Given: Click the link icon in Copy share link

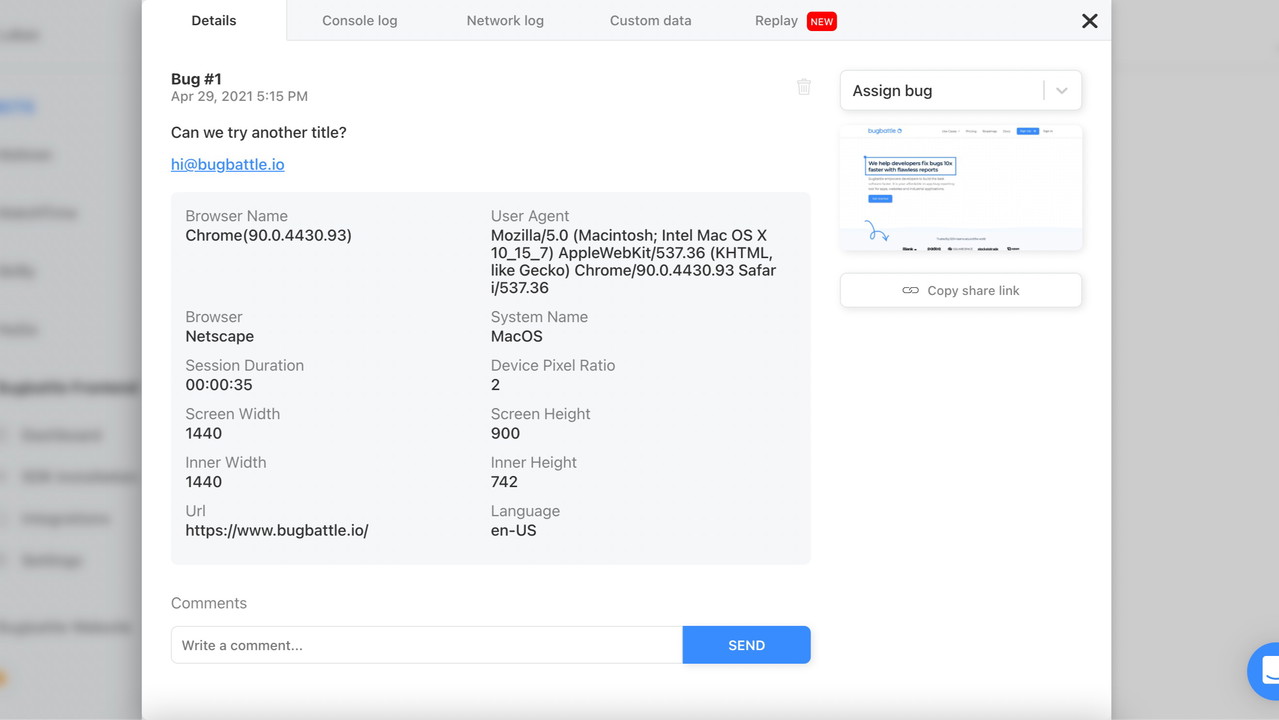Looking at the screenshot, I should tap(910, 291).
